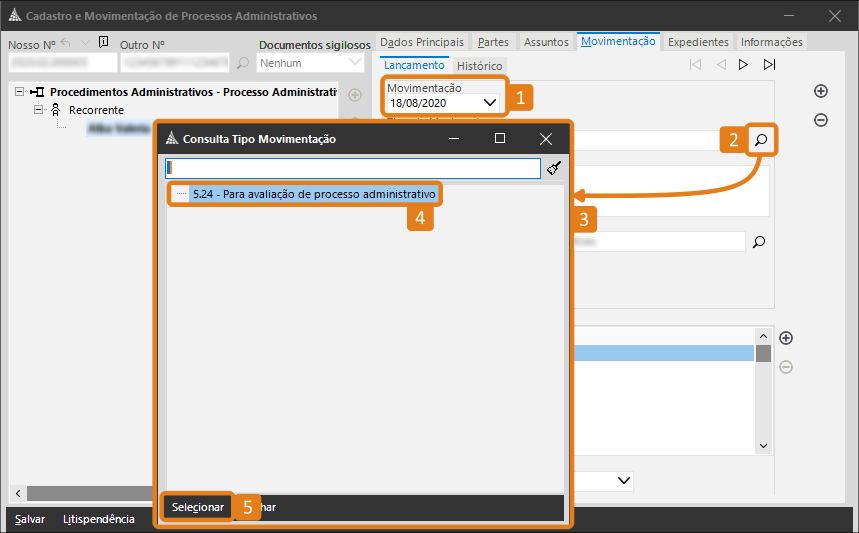This screenshot has width=859, height=533.
Task: Go to the next record arrow
Action: [743, 65]
